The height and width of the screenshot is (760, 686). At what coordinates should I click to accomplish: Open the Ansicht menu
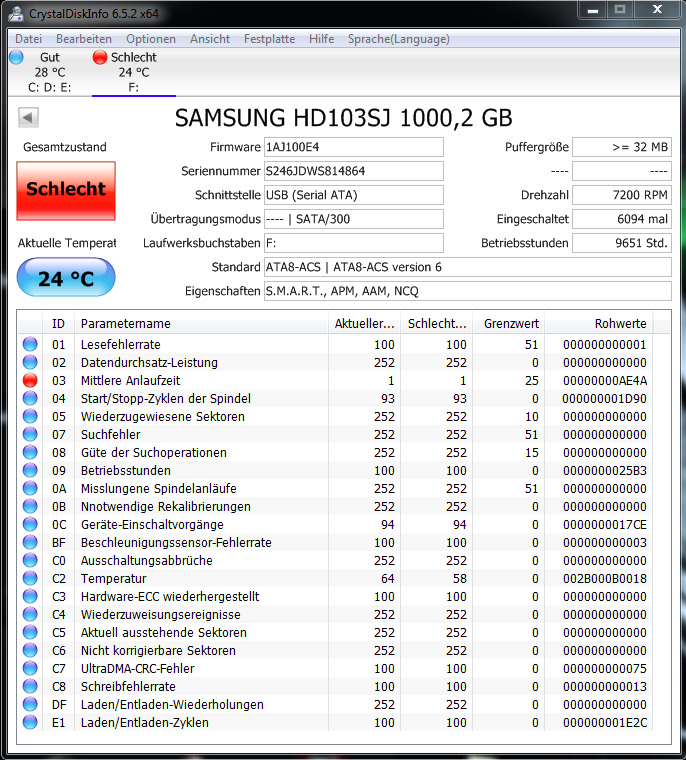[x=210, y=39]
